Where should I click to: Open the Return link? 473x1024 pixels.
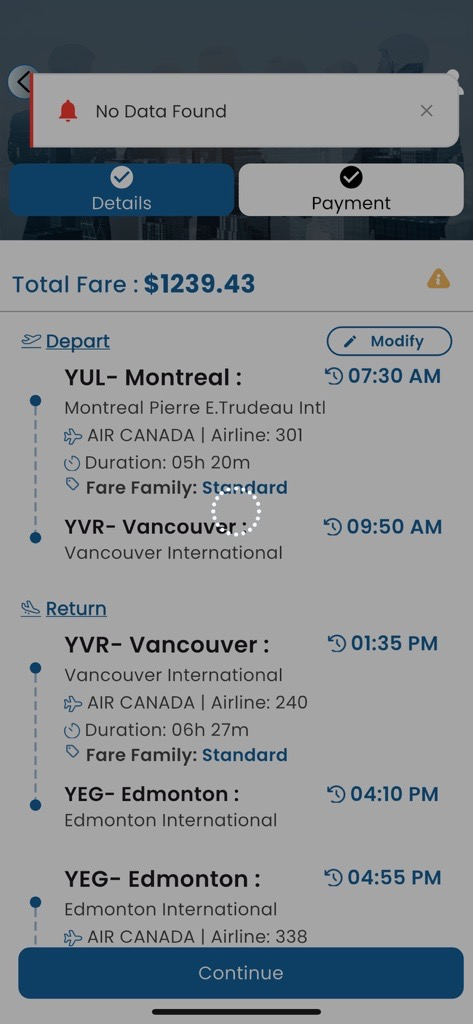(x=76, y=609)
